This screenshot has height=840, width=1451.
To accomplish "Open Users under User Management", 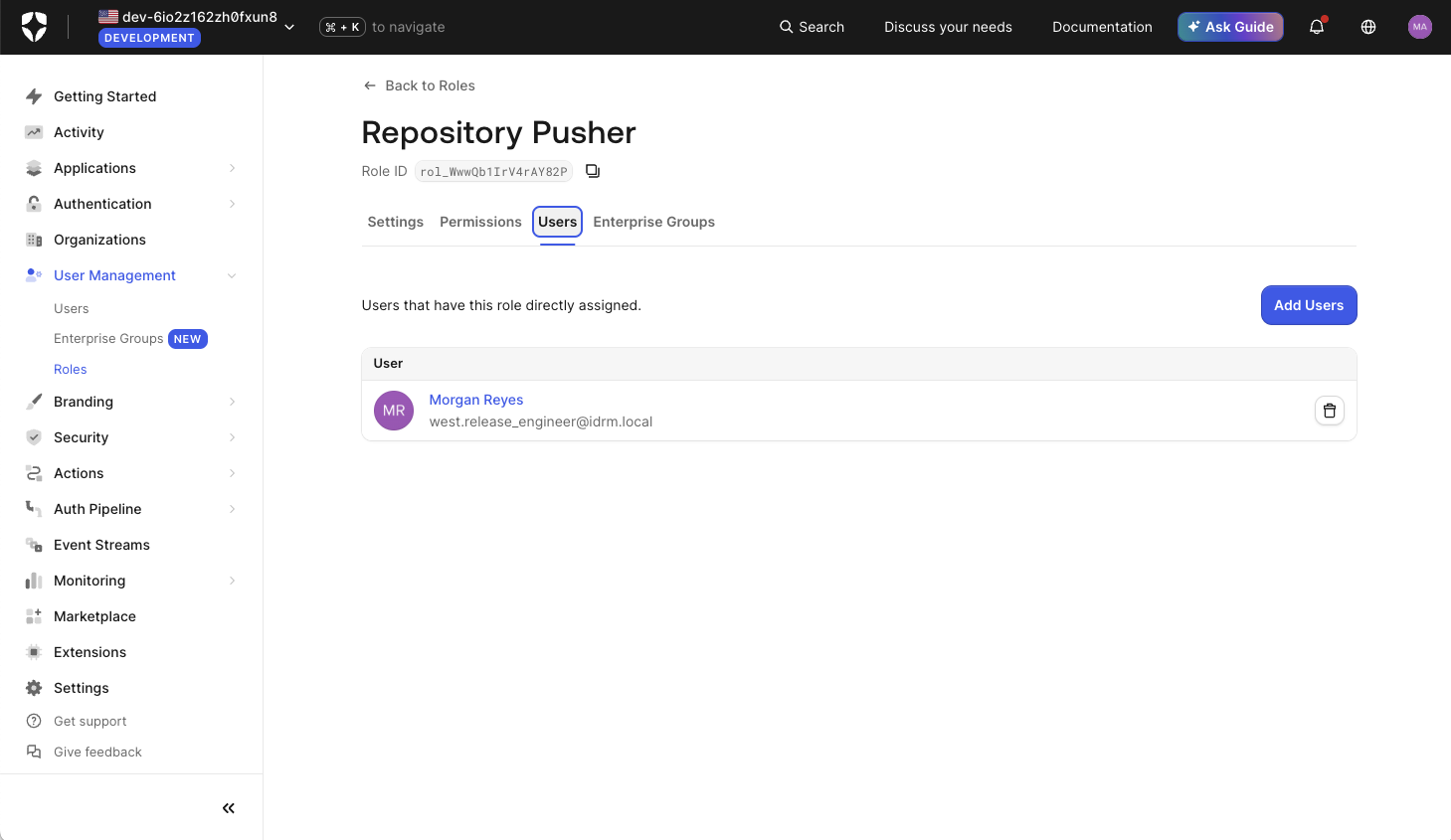I will click(x=72, y=308).
